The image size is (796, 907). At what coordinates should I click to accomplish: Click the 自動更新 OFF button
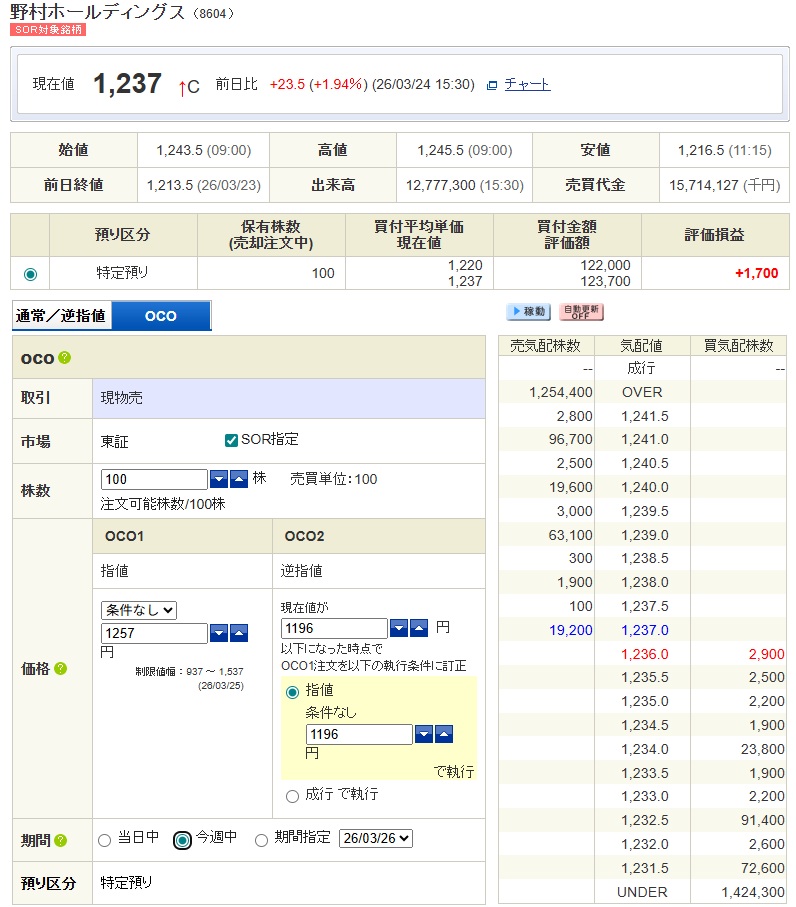coord(581,312)
